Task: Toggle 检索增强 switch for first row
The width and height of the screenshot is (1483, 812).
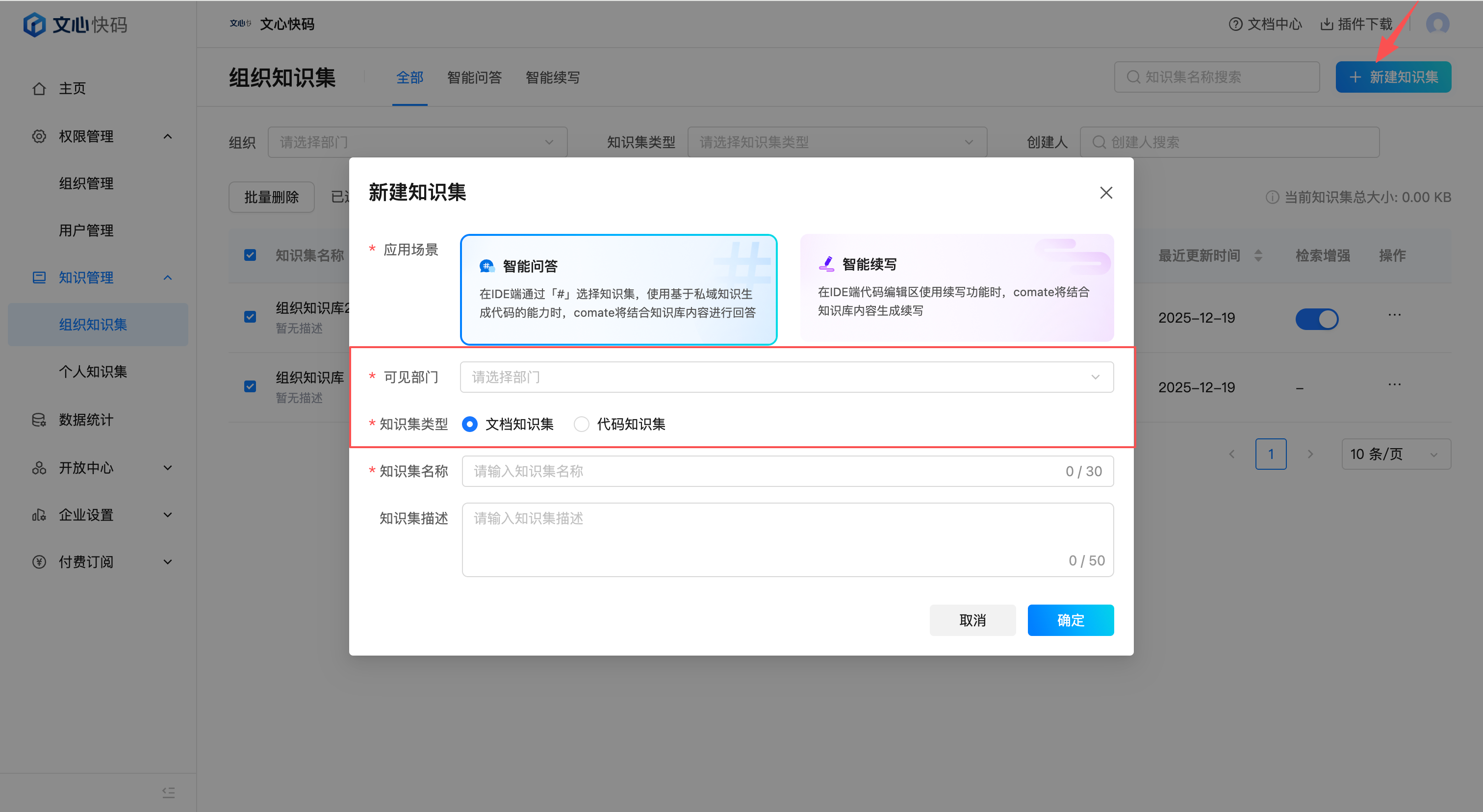Action: (x=1317, y=319)
